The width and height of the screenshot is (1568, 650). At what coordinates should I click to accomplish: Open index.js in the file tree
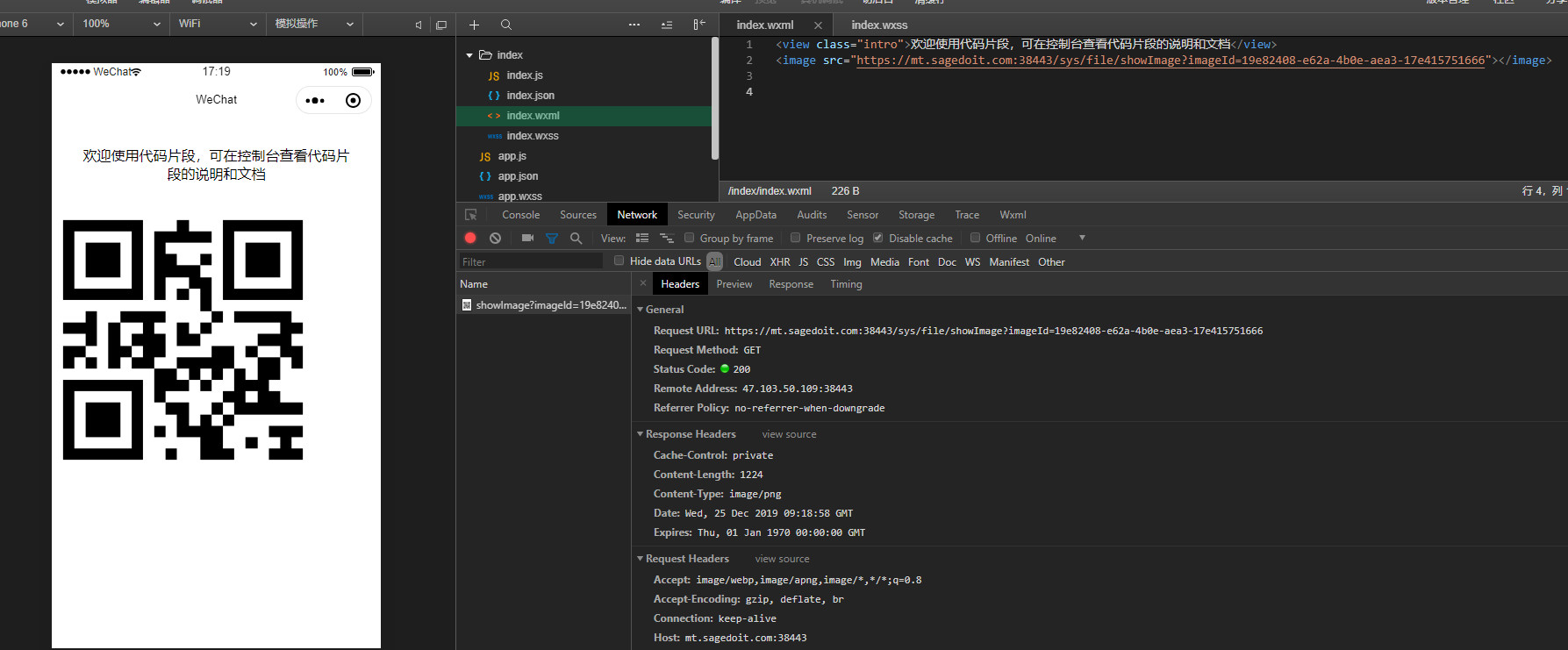[x=525, y=75]
